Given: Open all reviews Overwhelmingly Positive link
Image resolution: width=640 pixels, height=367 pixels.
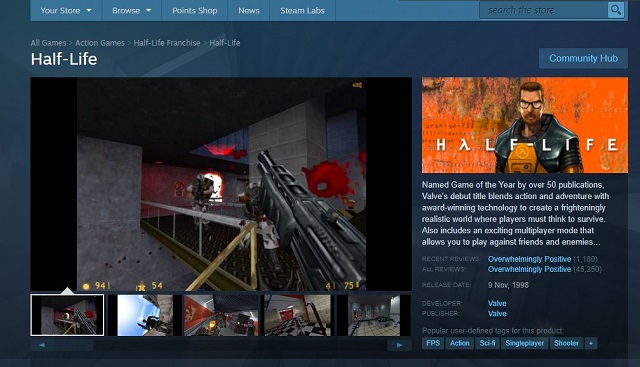Looking at the screenshot, I should click(529, 269).
